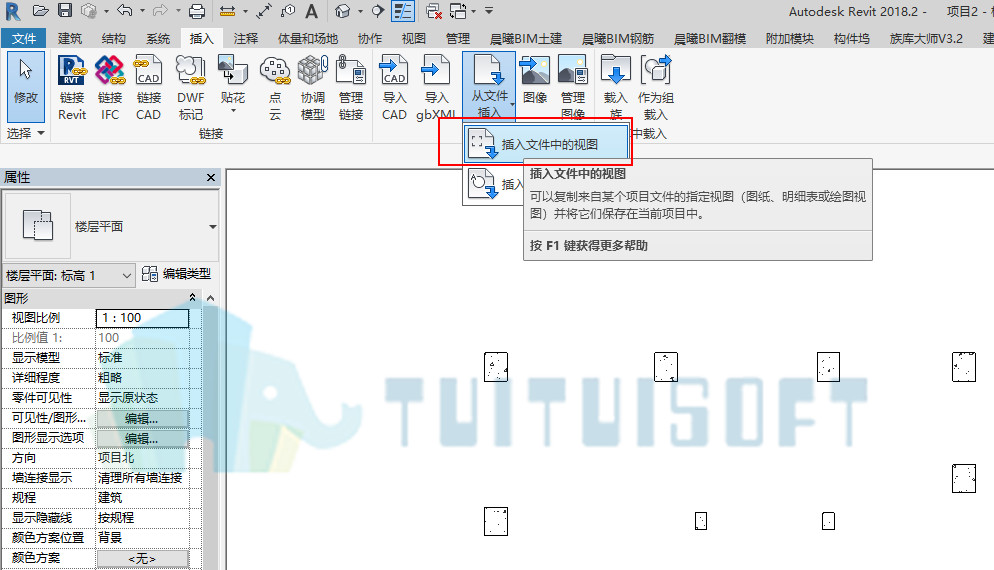The height and width of the screenshot is (570, 994).
Task: Choose Insert Views from File (插入文件中的视图)
Action: pyautogui.click(x=546, y=144)
